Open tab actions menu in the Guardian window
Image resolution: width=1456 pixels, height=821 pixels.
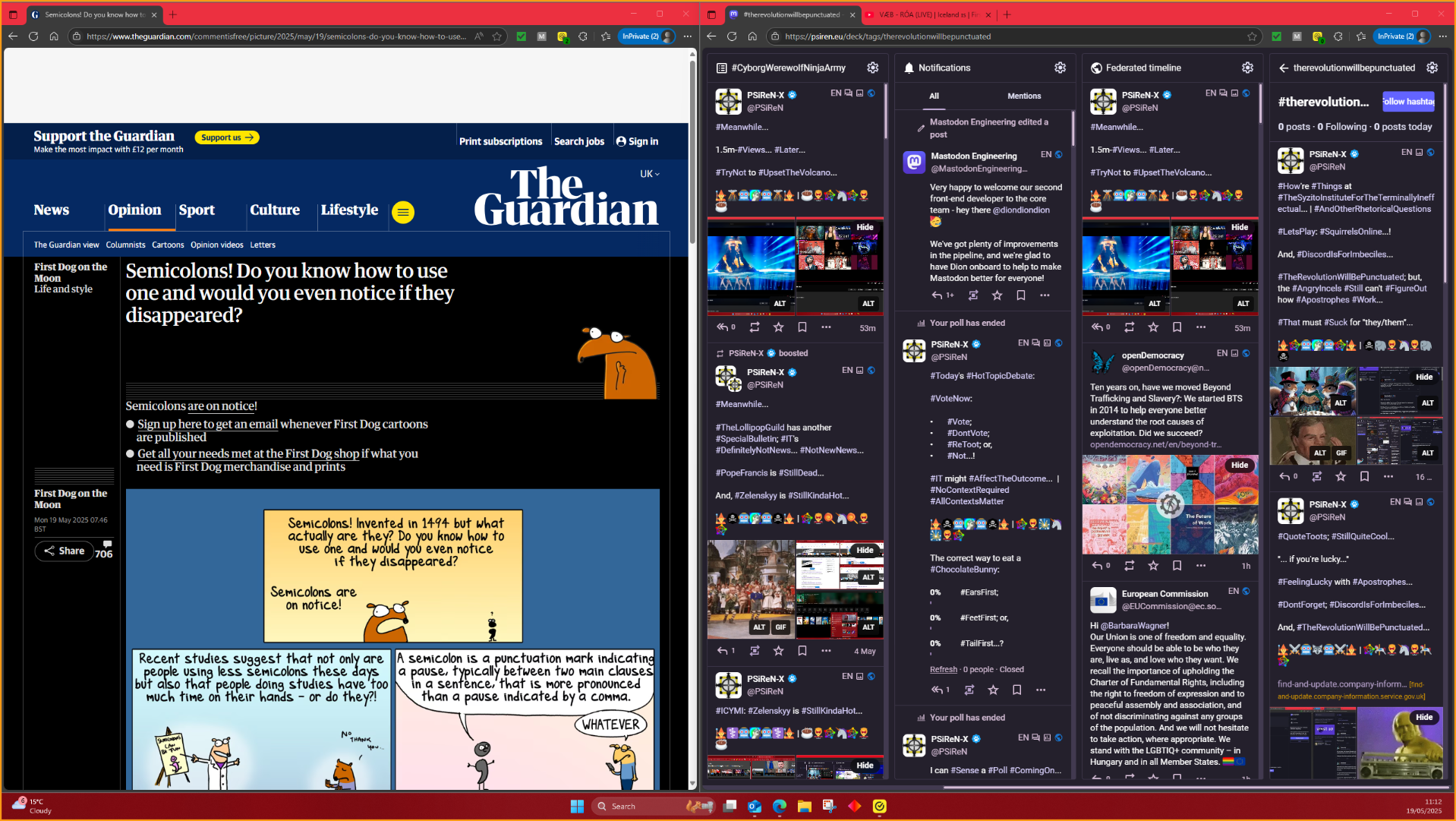(x=13, y=14)
